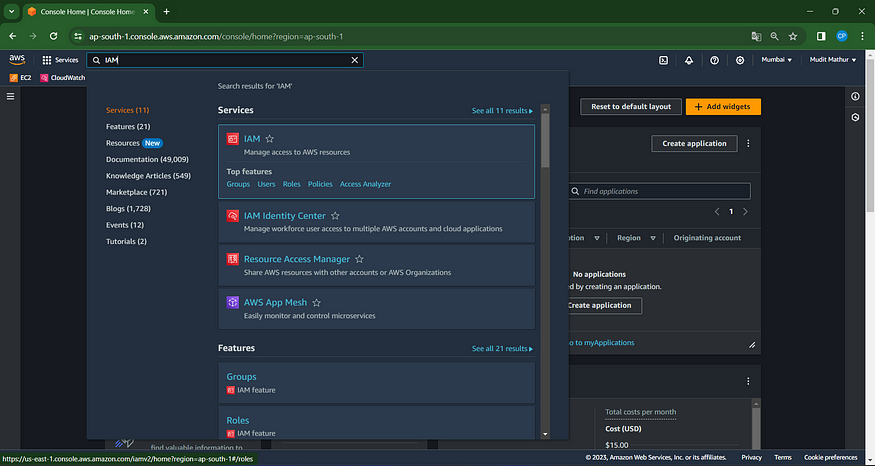Click the AWS App Mesh purple icon

233,302
